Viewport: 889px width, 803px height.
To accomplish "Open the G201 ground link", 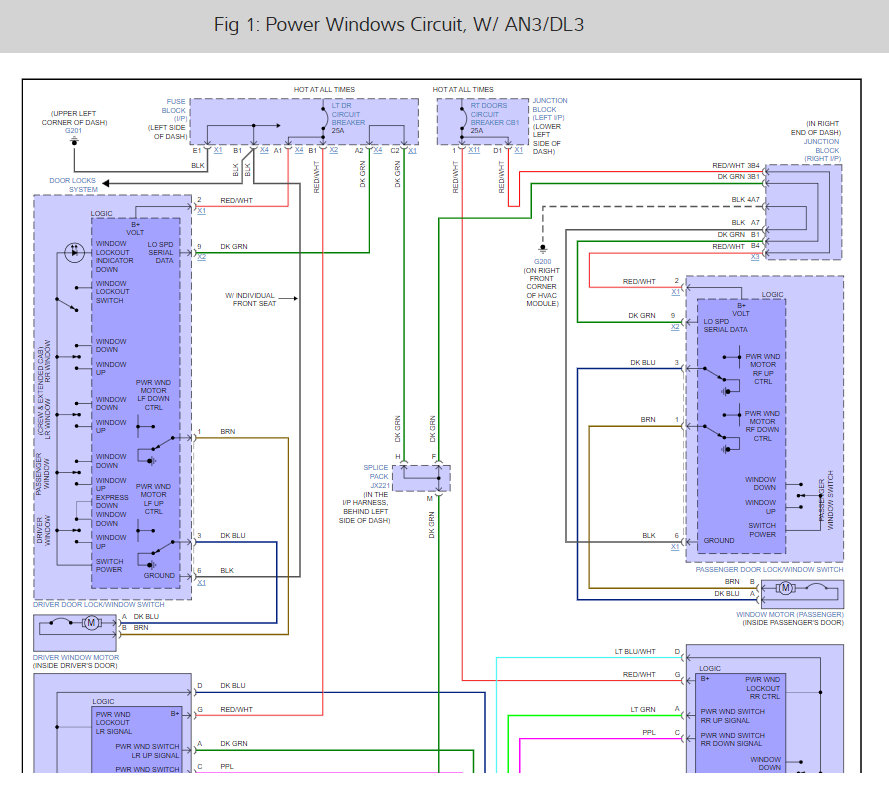I will 73,130.
